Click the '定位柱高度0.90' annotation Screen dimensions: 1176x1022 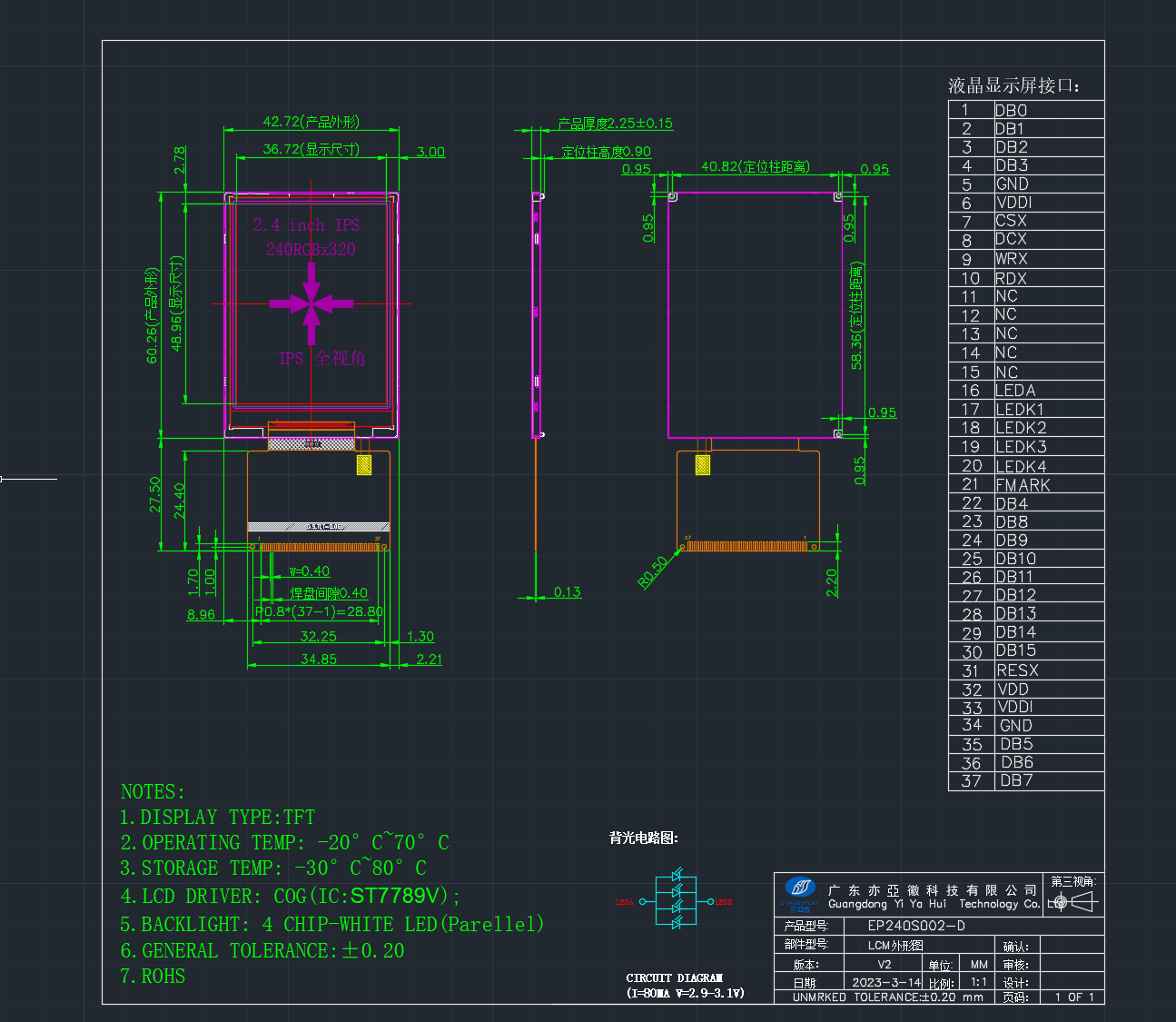[x=606, y=152]
